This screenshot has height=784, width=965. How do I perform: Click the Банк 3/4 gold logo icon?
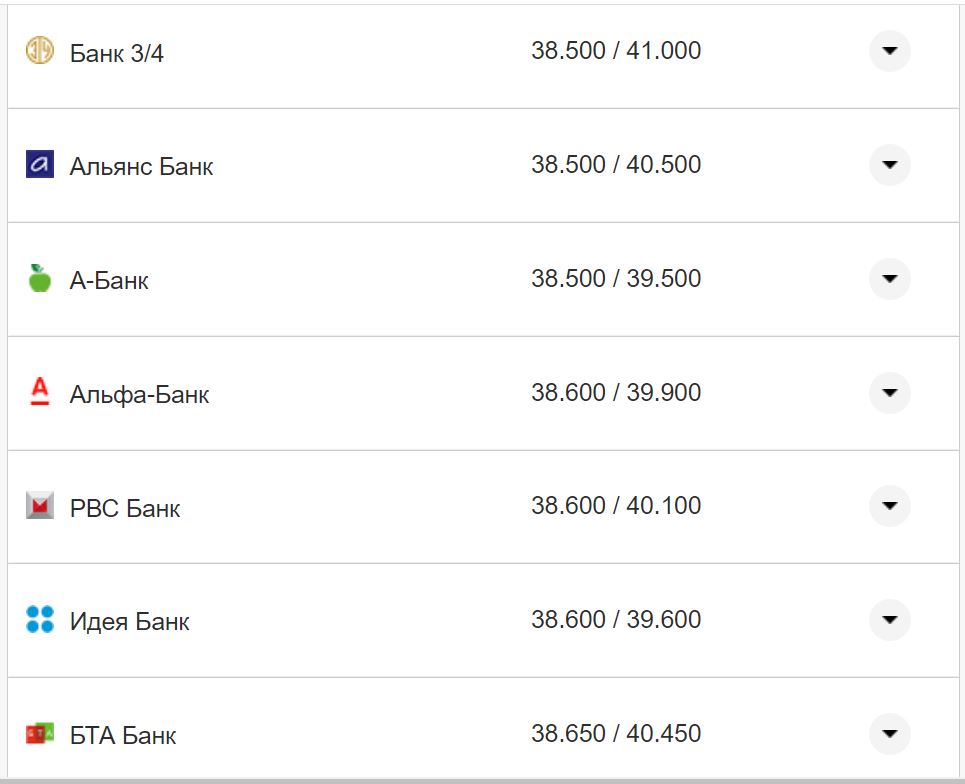(39, 51)
